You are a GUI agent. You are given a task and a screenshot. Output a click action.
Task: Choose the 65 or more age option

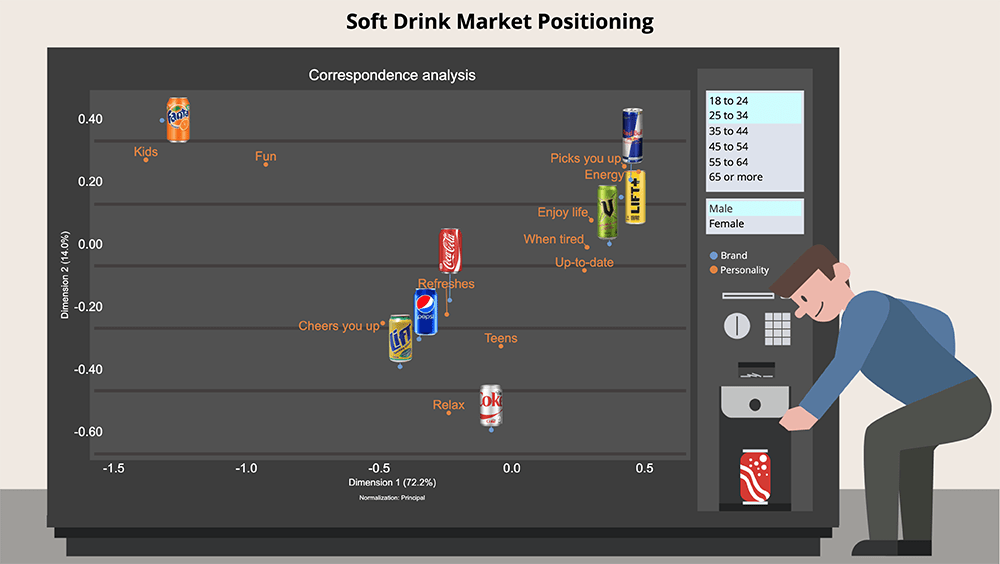pyautogui.click(x=753, y=177)
